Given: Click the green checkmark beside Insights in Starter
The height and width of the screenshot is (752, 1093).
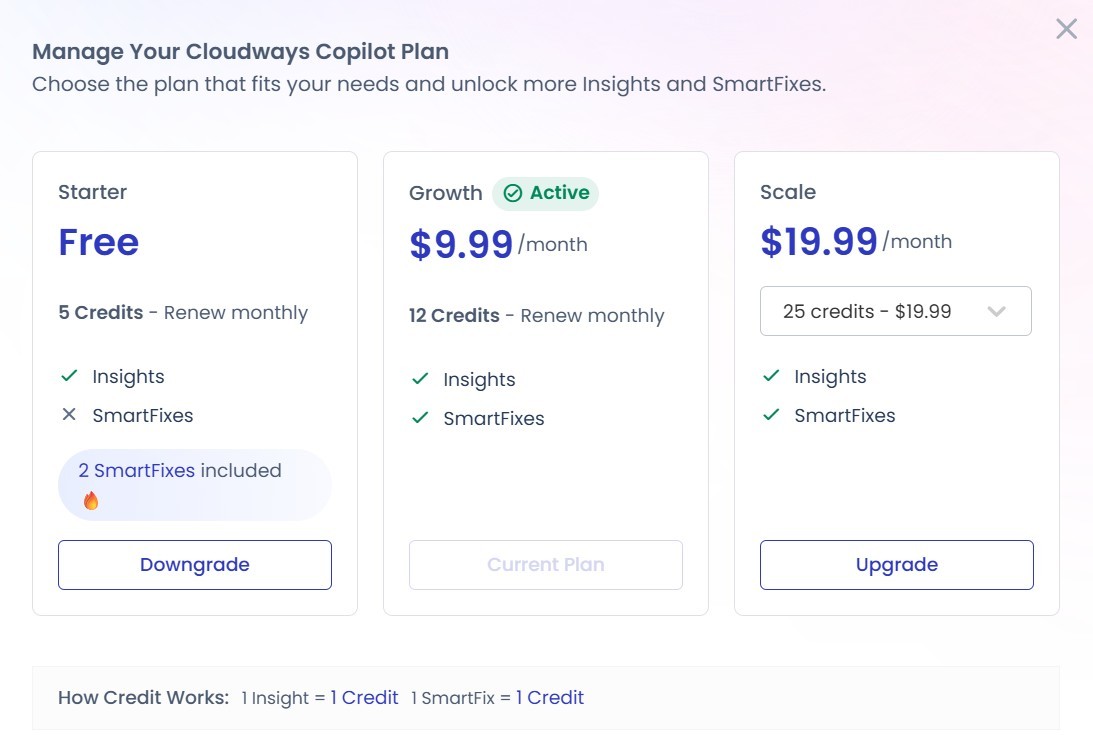Looking at the screenshot, I should point(68,376).
